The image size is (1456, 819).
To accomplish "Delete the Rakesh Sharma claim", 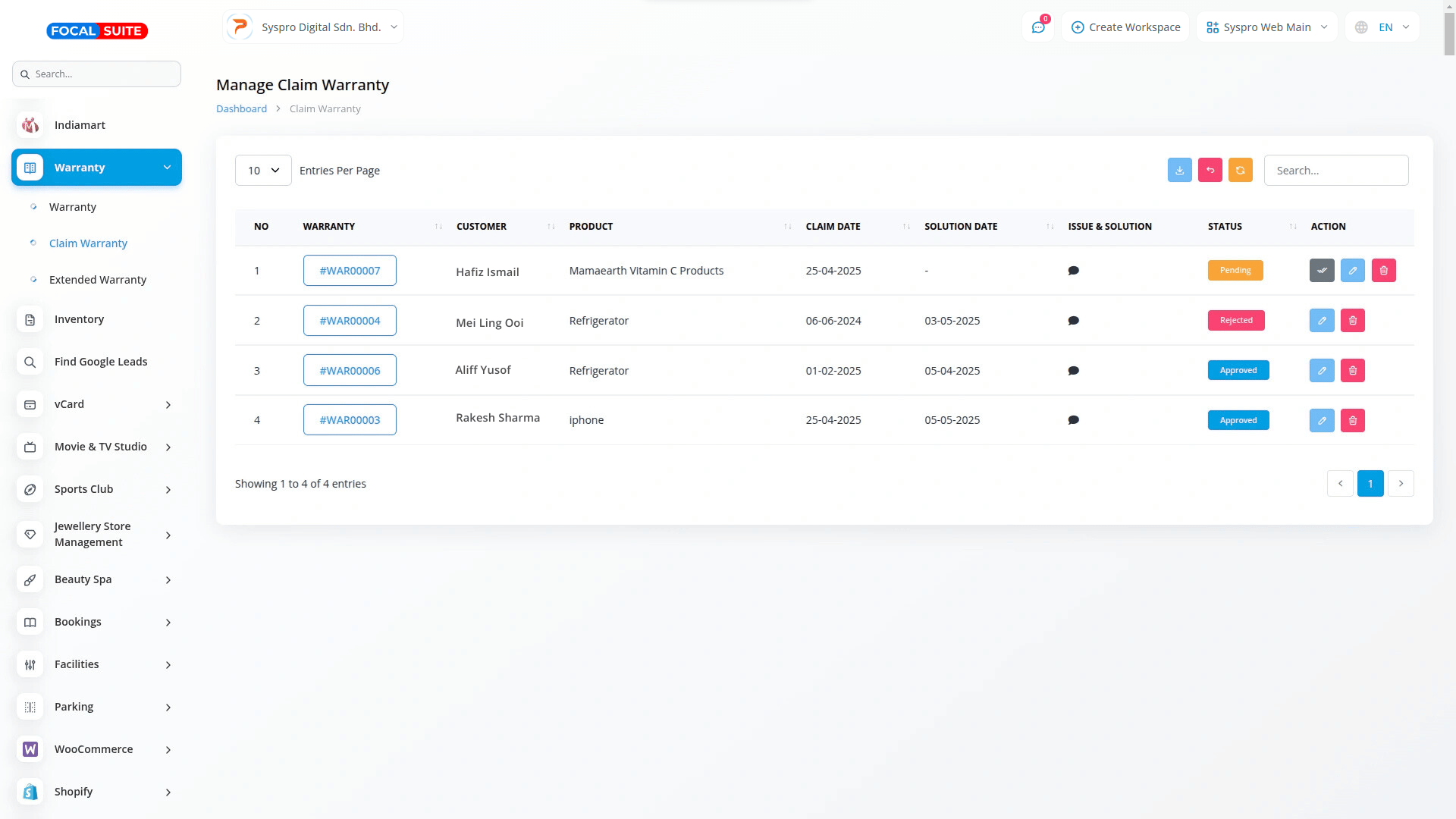I will [x=1353, y=421].
